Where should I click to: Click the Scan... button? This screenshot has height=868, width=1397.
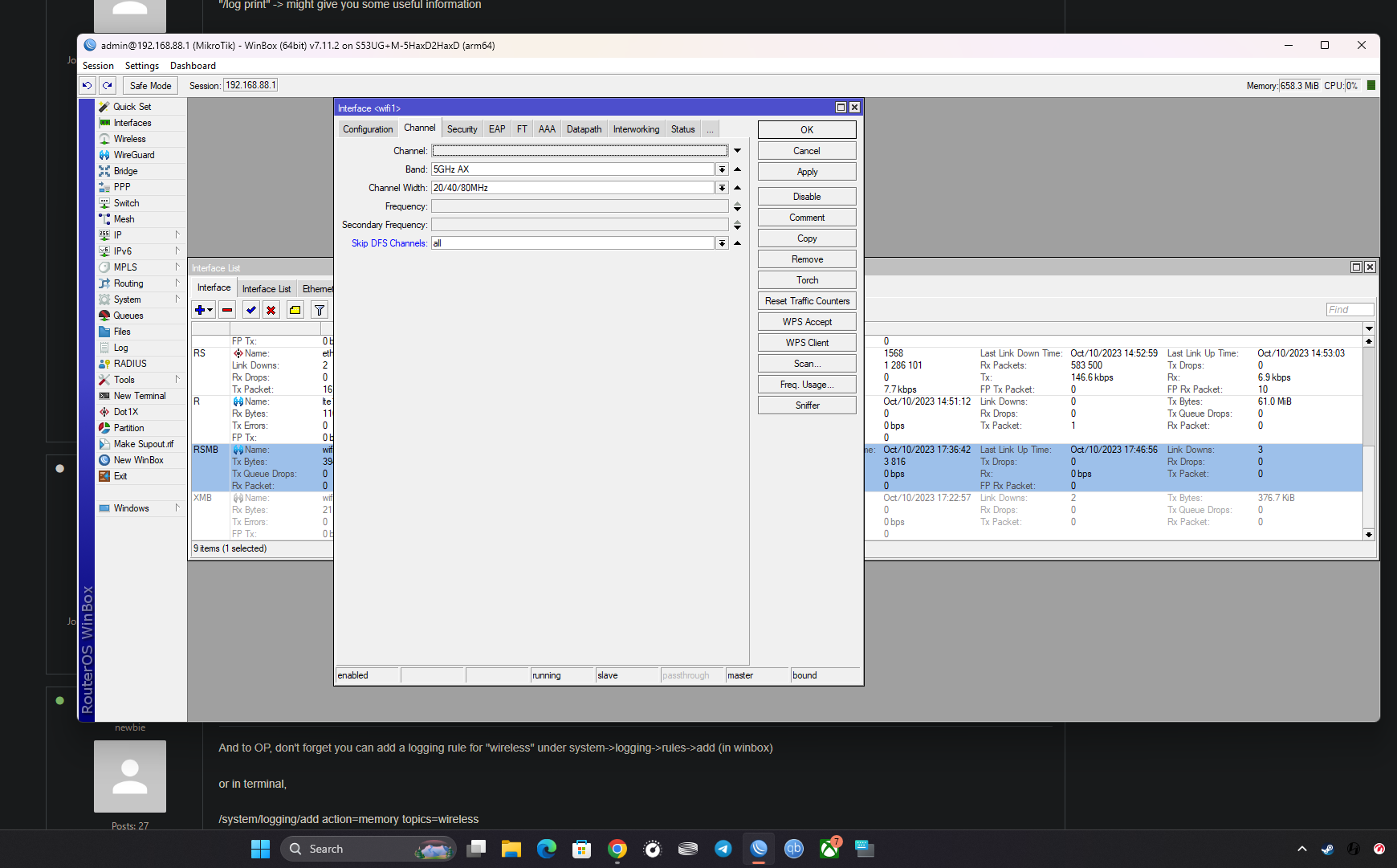(807, 364)
